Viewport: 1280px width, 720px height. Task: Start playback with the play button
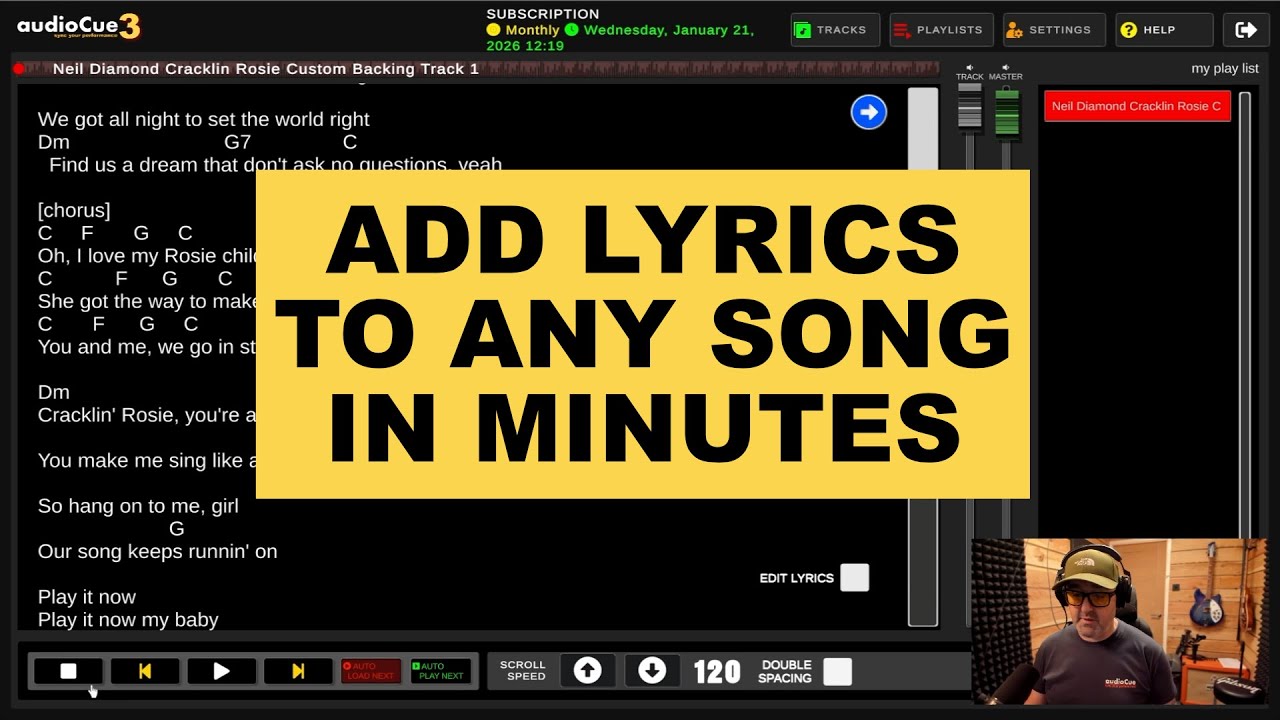221,671
